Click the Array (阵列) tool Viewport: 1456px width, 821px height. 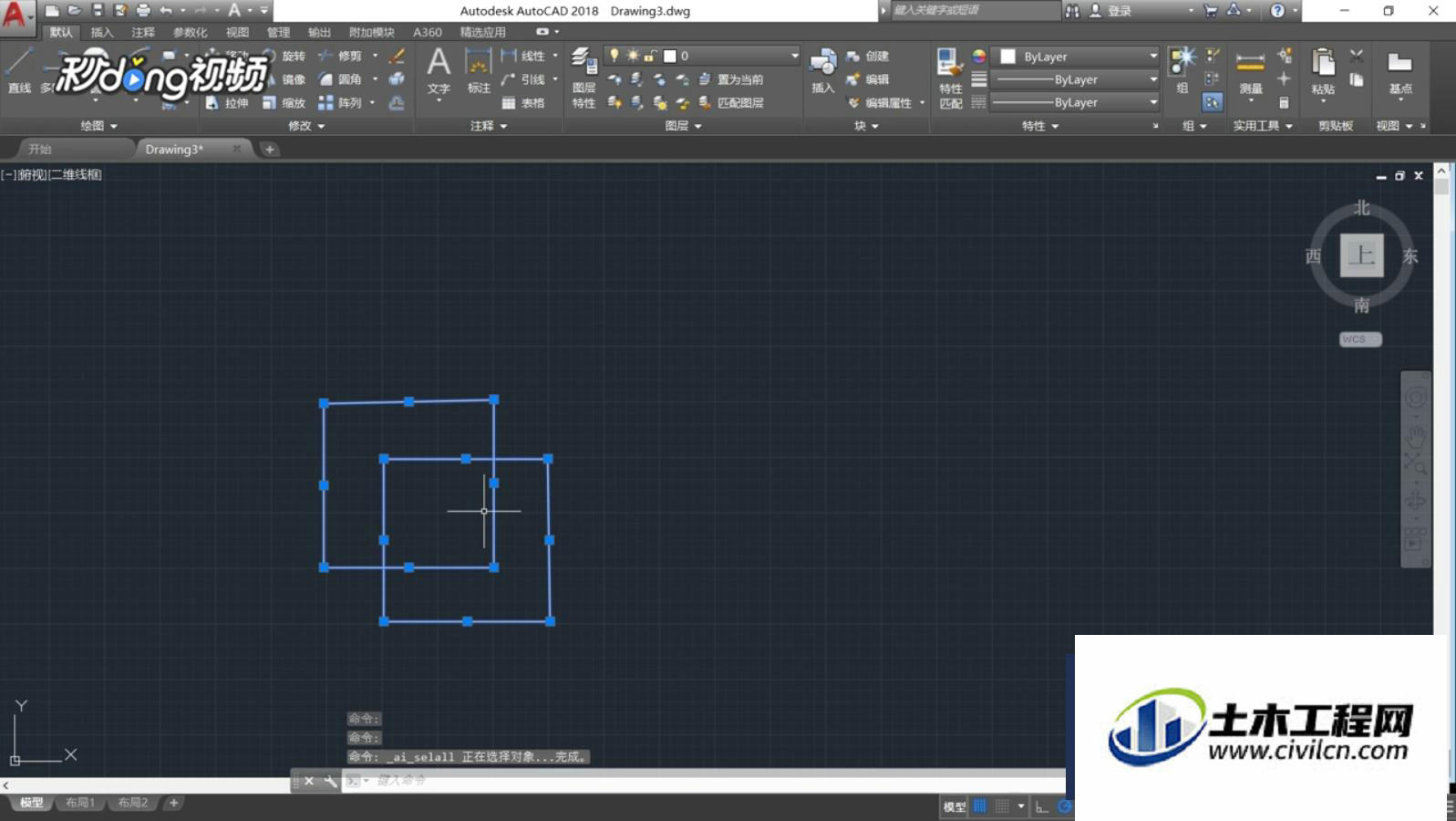coord(341,103)
